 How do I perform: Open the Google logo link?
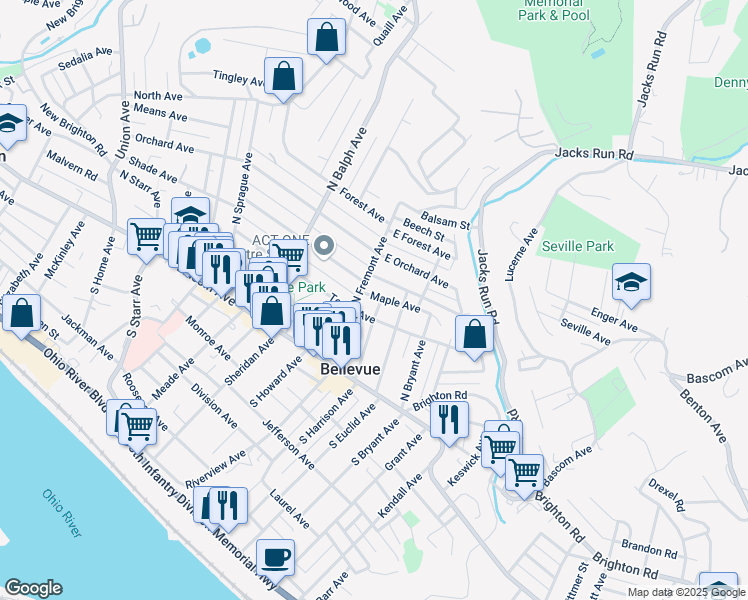click(33, 588)
